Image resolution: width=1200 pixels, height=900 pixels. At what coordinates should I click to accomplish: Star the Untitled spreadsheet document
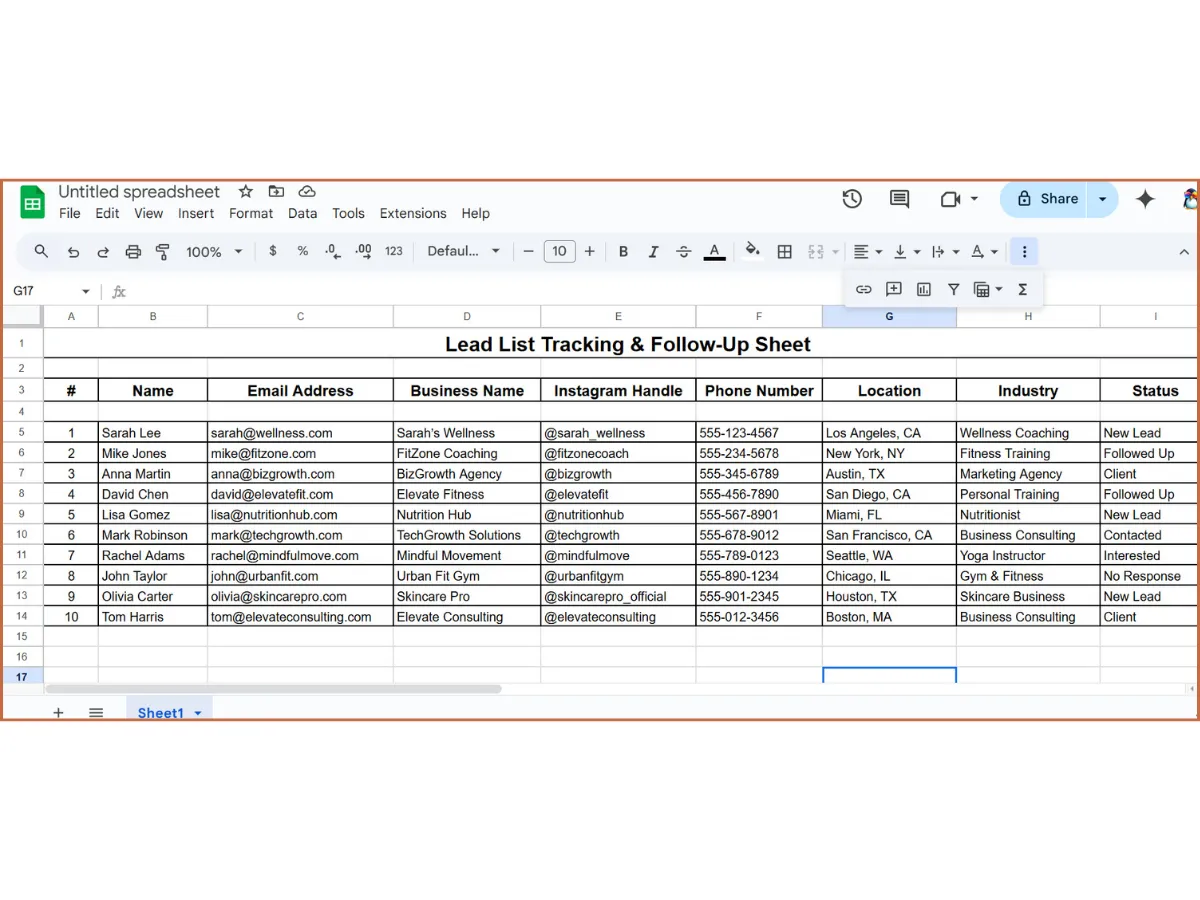pyautogui.click(x=245, y=191)
